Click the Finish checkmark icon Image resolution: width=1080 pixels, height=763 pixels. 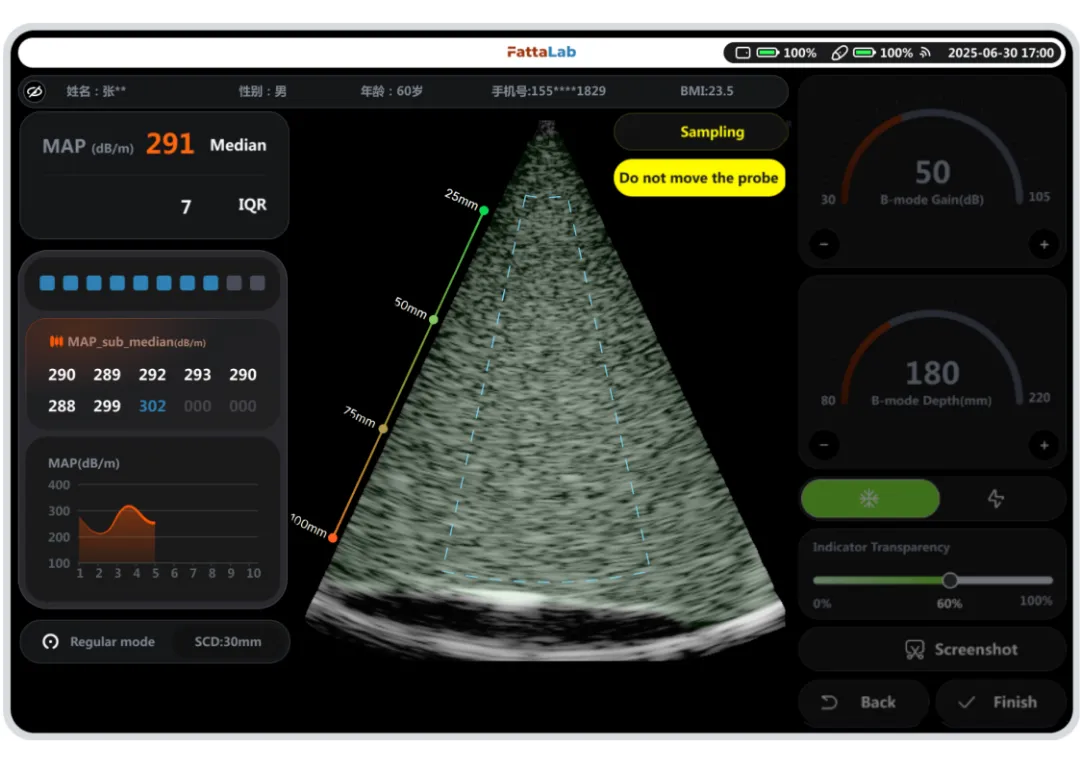pos(966,702)
